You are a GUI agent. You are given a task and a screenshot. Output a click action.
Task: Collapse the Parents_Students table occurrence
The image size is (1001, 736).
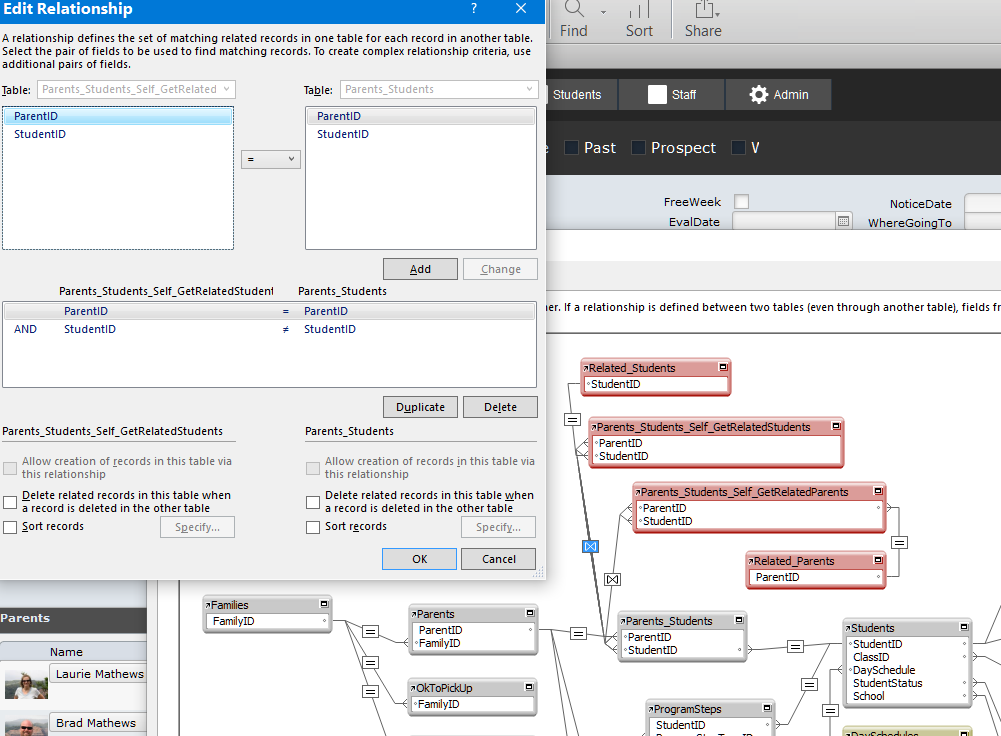click(739, 620)
